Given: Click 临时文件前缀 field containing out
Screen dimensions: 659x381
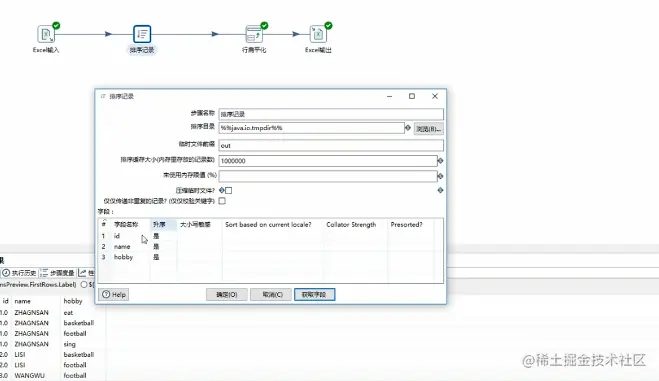Looking at the screenshot, I should (x=331, y=145).
